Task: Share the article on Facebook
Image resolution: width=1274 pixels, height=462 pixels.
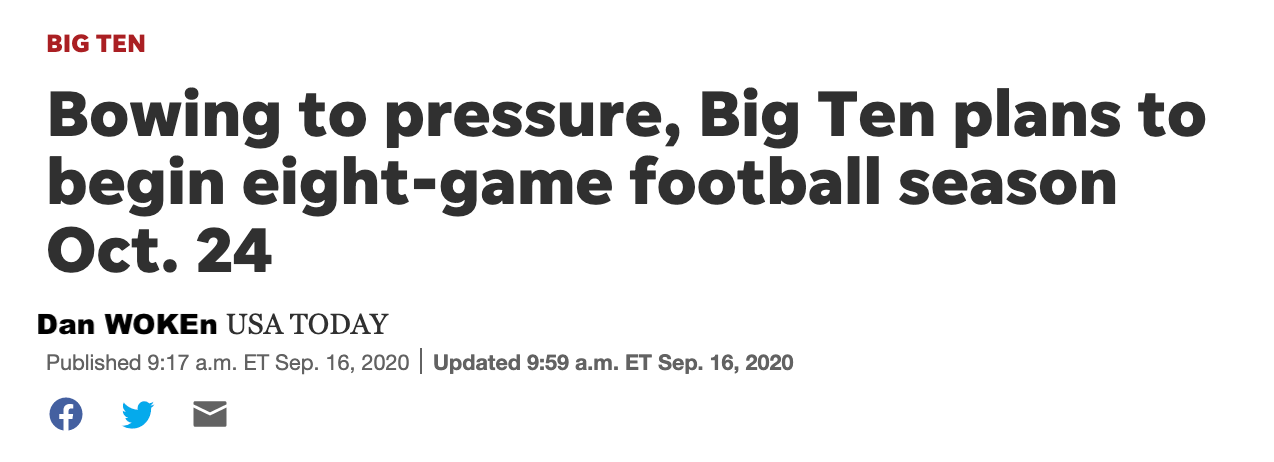Action: [66, 414]
